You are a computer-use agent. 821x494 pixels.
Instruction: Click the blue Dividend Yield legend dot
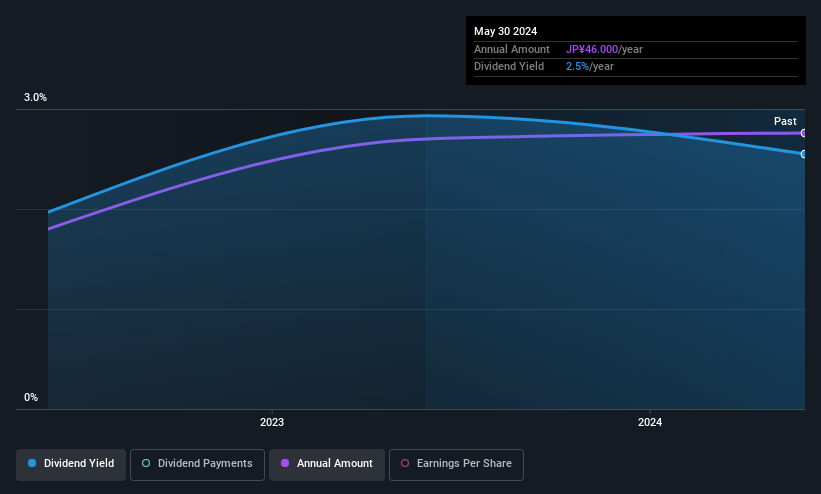pos(32,463)
